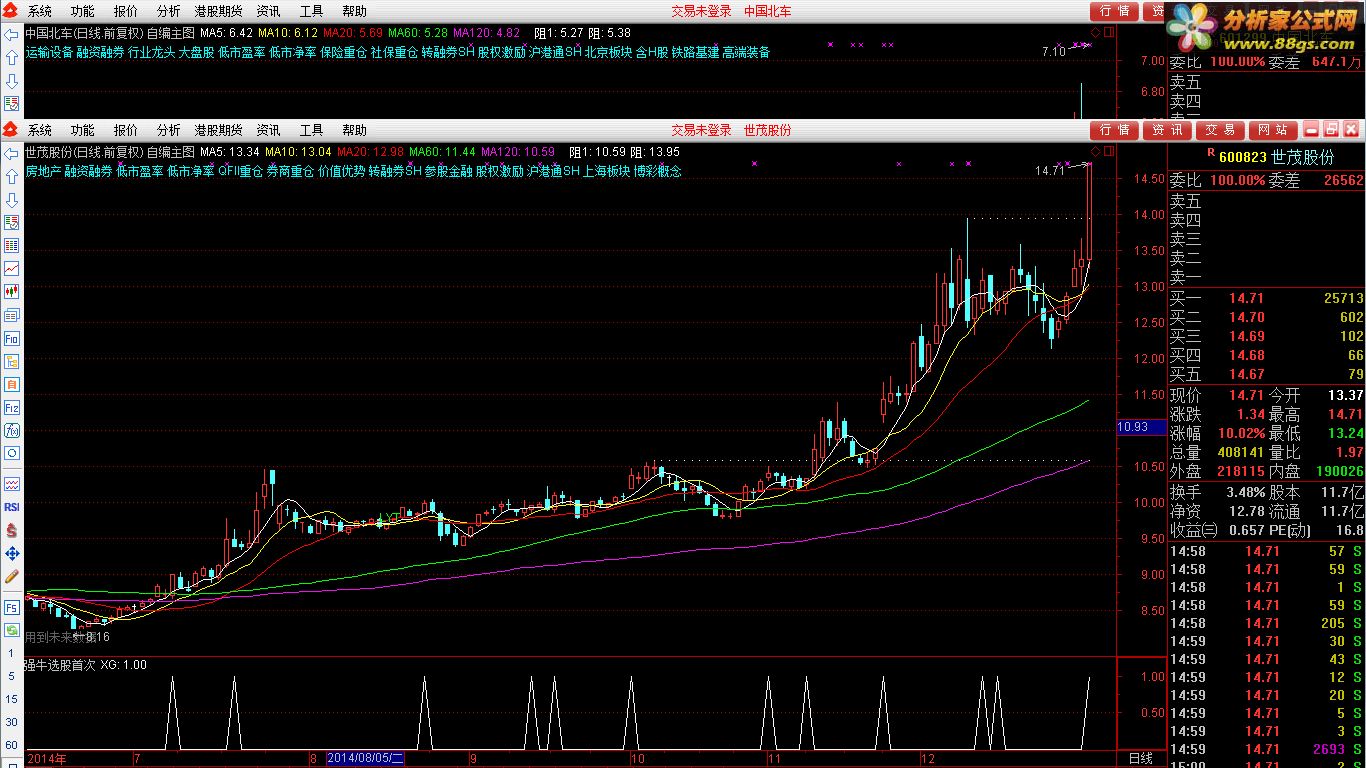Click the 运输设备 tag in the 中国北车 chart
Image resolution: width=1366 pixels, height=768 pixels.
point(50,52)
